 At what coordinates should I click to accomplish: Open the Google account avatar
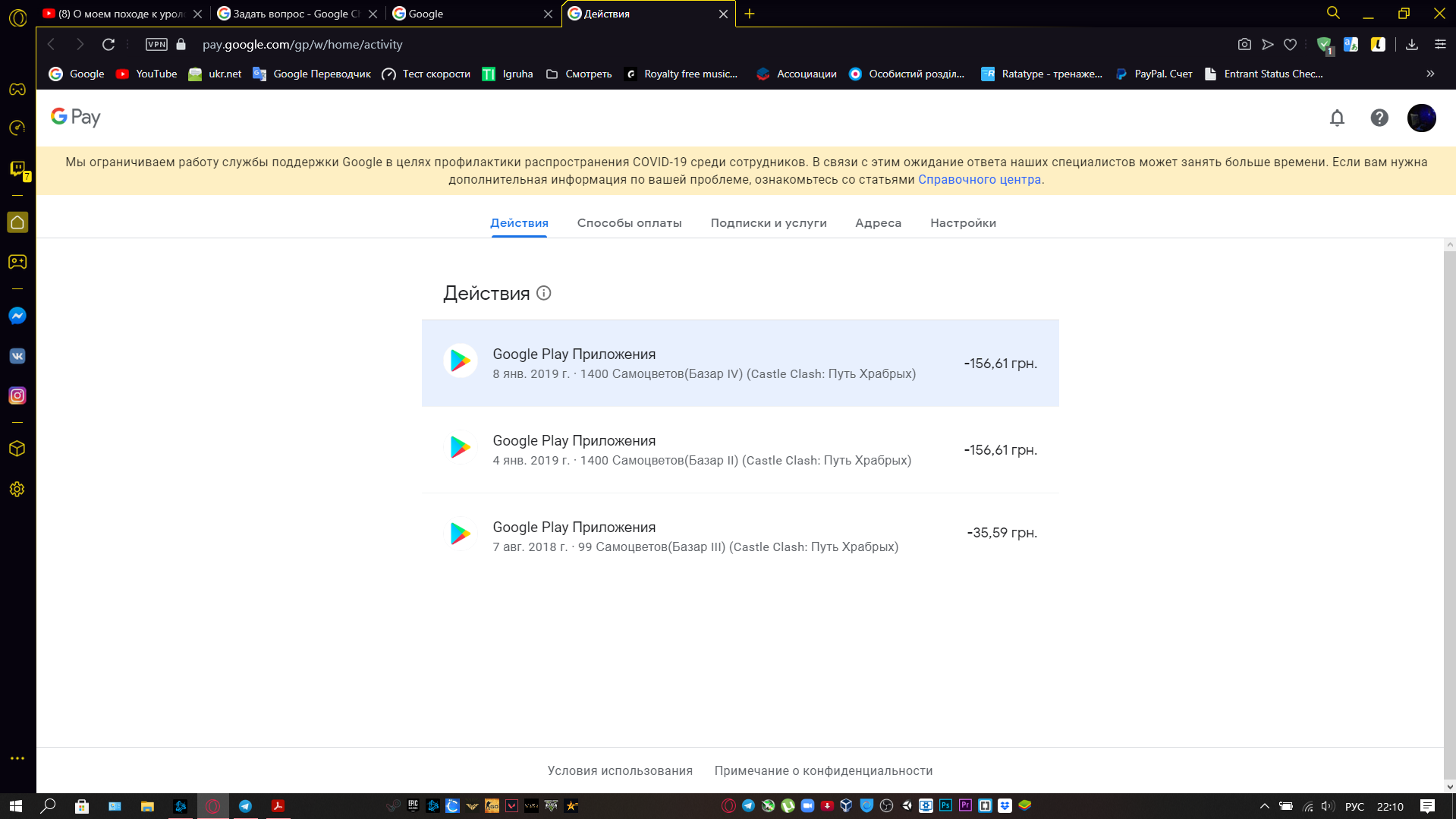tap(1421, 118)
